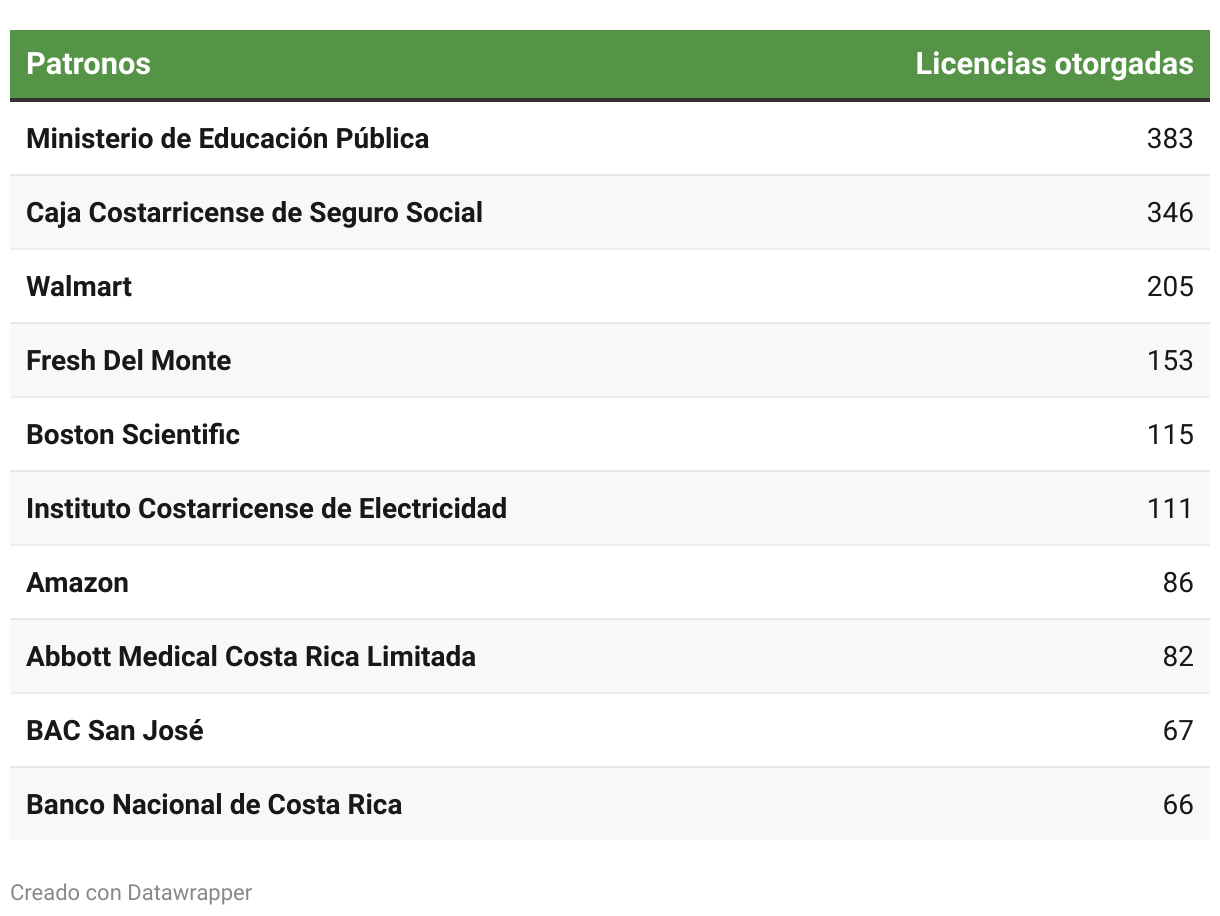Image resolution: width=1220 pixels, height=916 pixels.
Task: Click the value 383 in the table
Action: (x=1170, y=139)
